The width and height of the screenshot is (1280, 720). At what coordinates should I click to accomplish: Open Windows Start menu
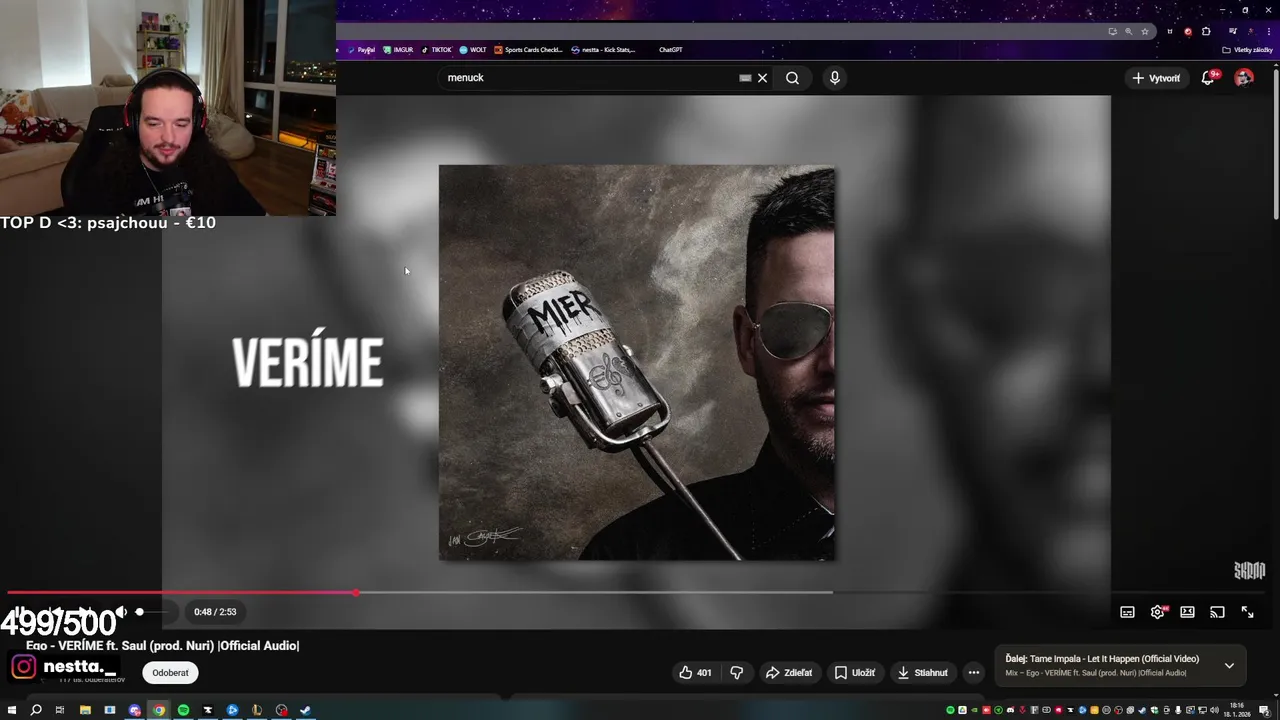(x=12, y=710)
